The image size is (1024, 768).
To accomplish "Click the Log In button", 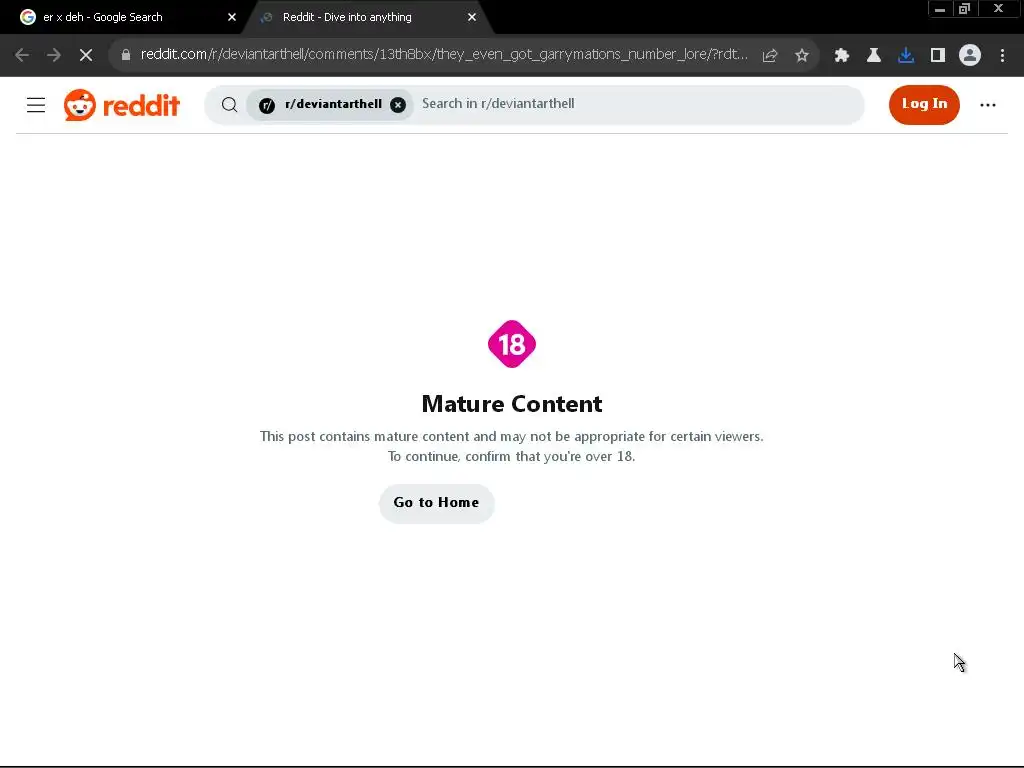I will pos(924,104).
